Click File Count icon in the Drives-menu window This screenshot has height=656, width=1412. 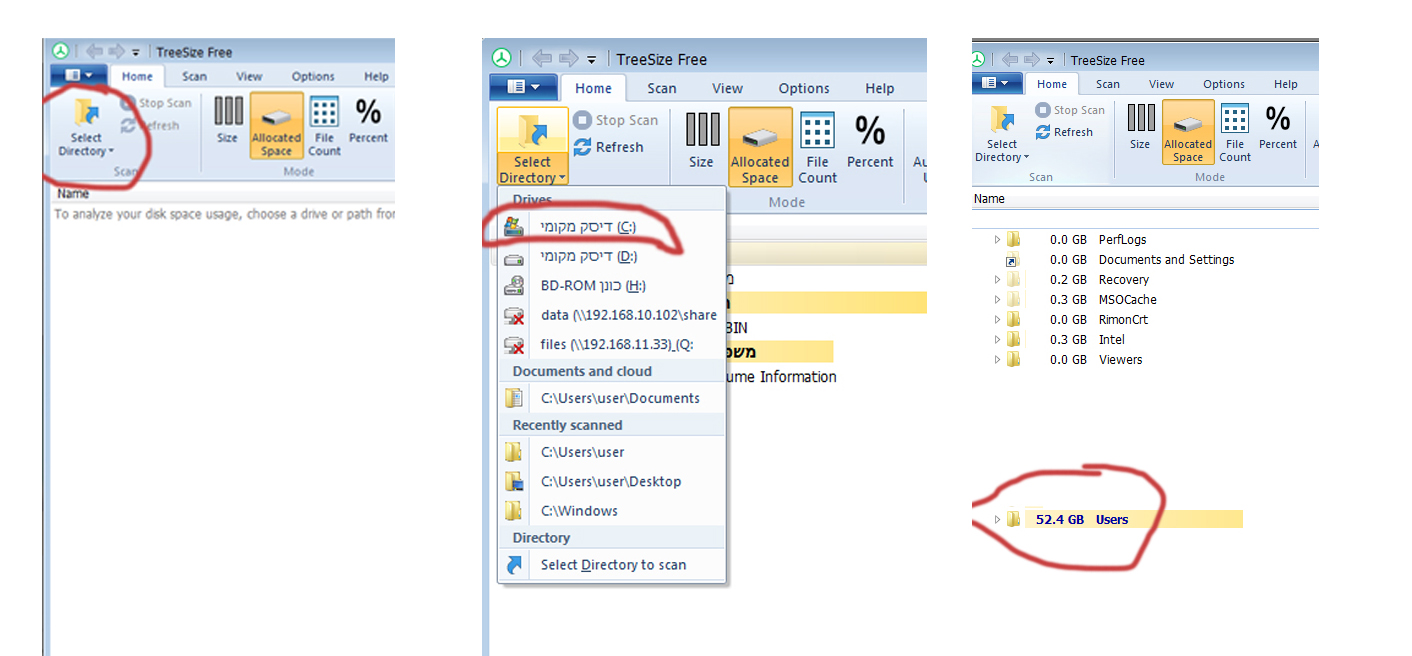[817, 147]
